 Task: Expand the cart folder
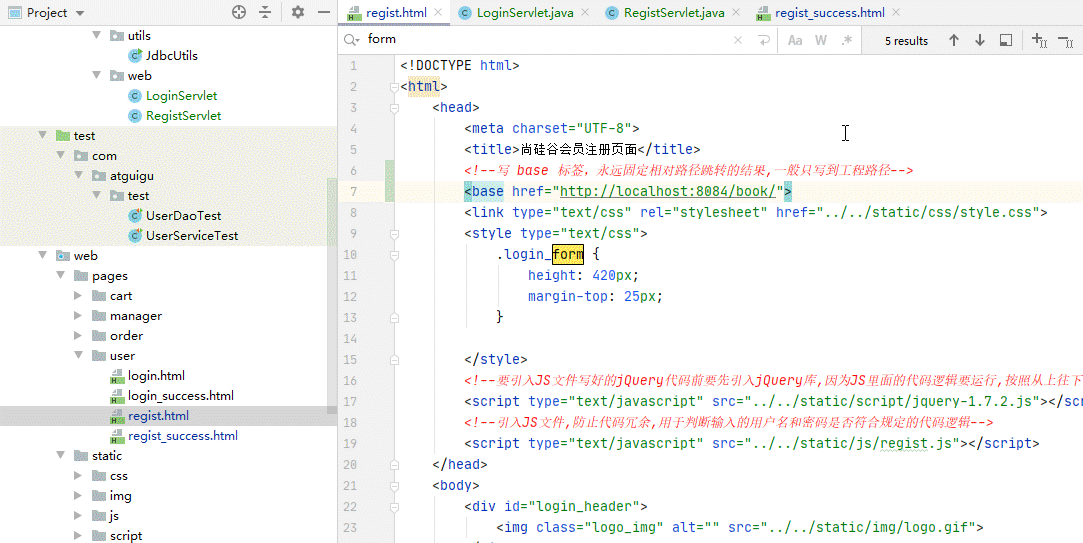point(79,296)
